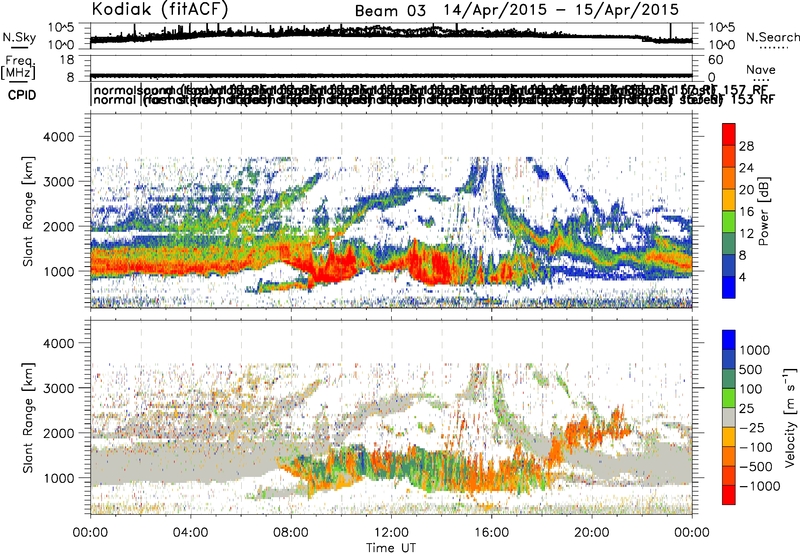Screen dimensions: 800x554
Task: Click the 'Time UT' x-axis title
Action: point(390,548)
